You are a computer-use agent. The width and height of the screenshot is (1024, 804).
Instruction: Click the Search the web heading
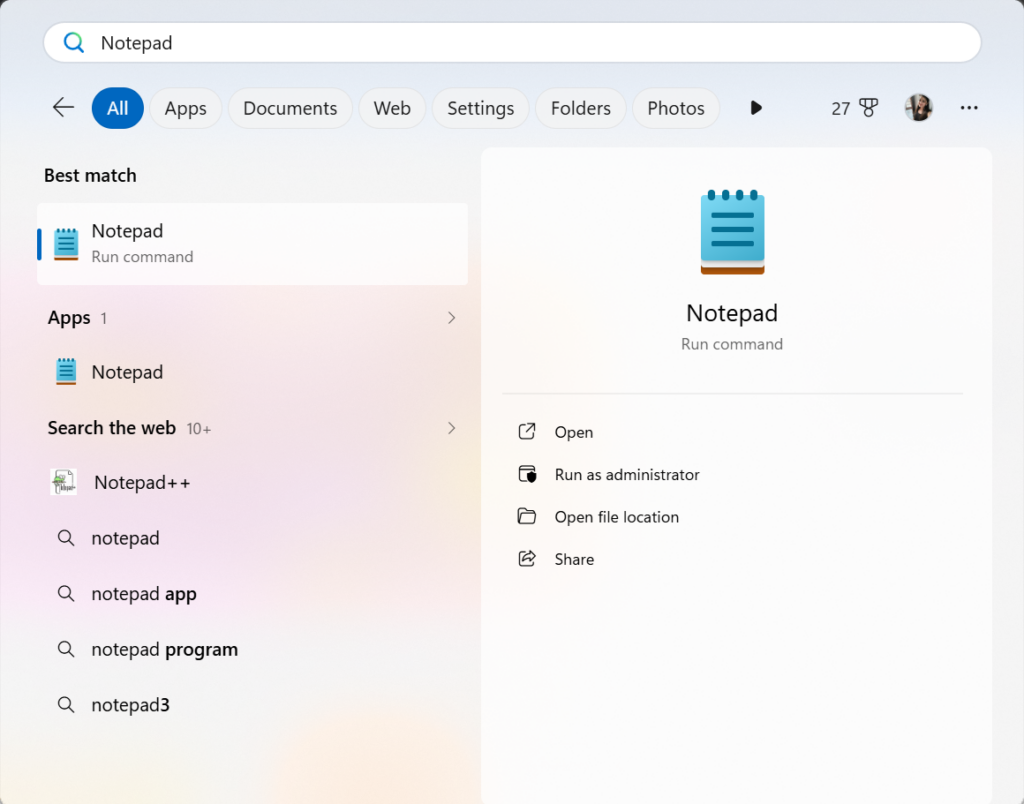[x=112, y=428]
